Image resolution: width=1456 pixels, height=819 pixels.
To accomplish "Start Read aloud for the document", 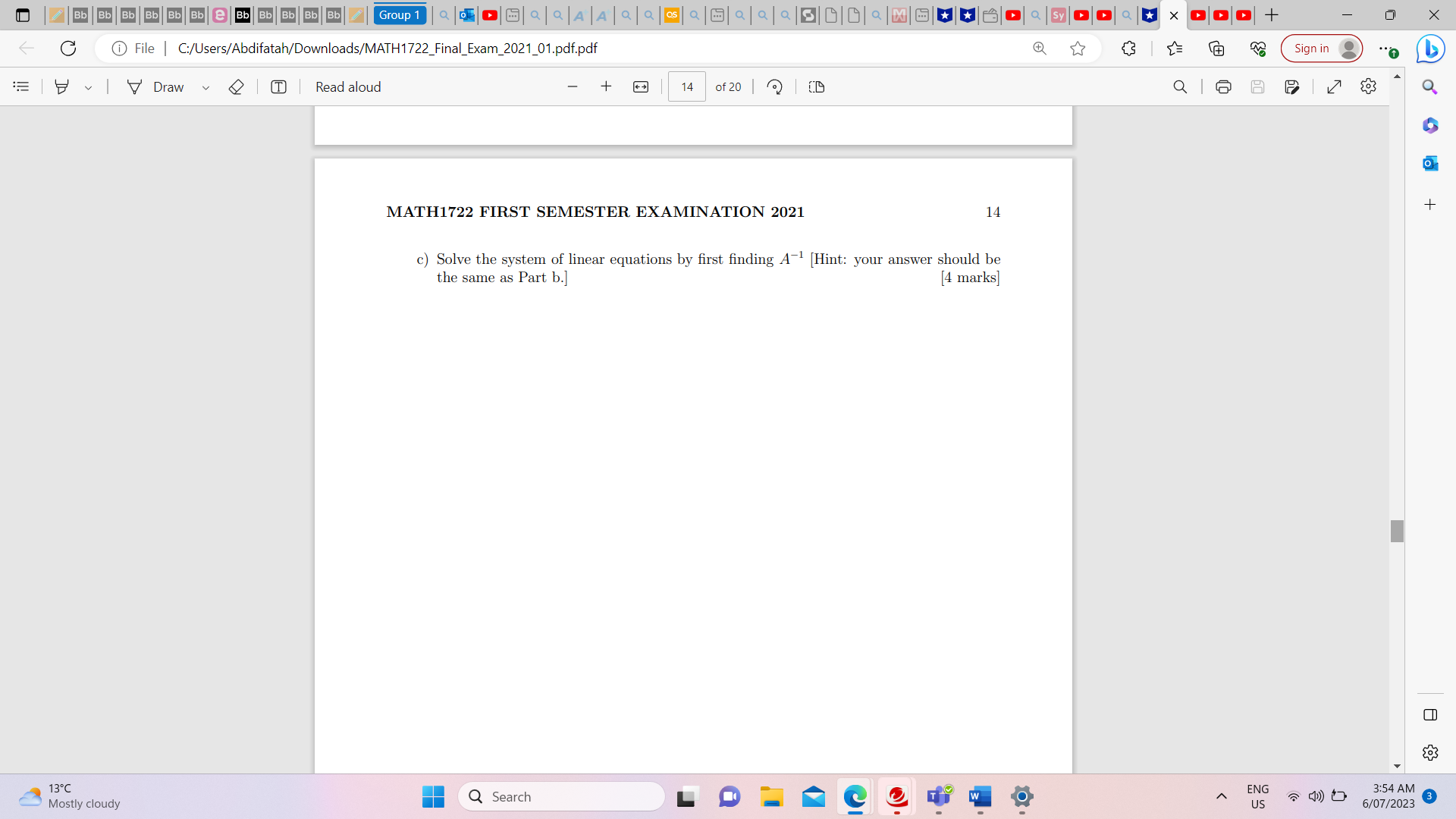I will [x=347, y=86].
